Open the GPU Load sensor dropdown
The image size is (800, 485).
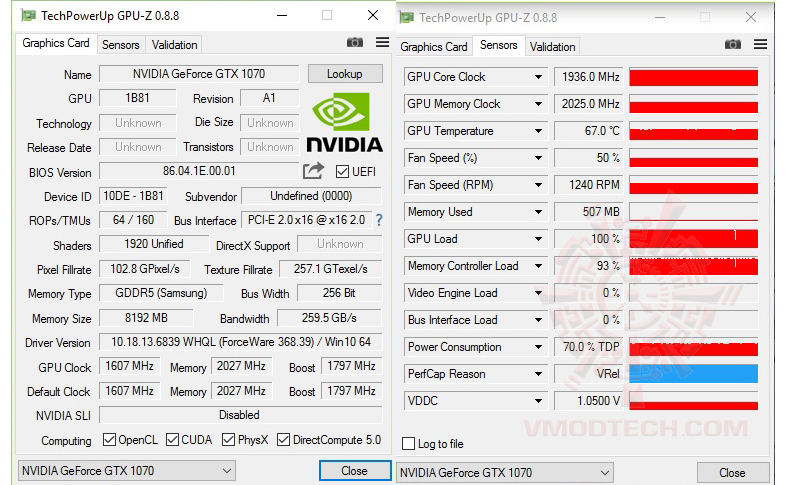tap(538, 239)
